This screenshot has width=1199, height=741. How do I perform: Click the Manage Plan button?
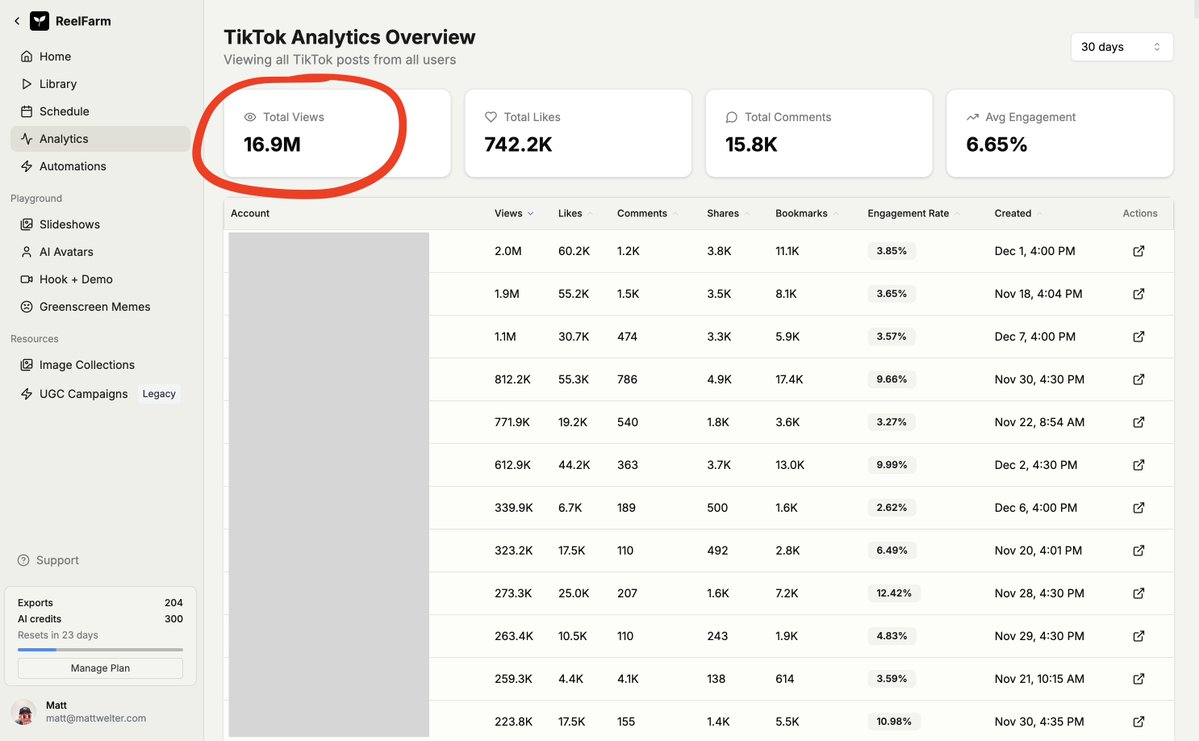pyautogui.click(x=100, y=668)
